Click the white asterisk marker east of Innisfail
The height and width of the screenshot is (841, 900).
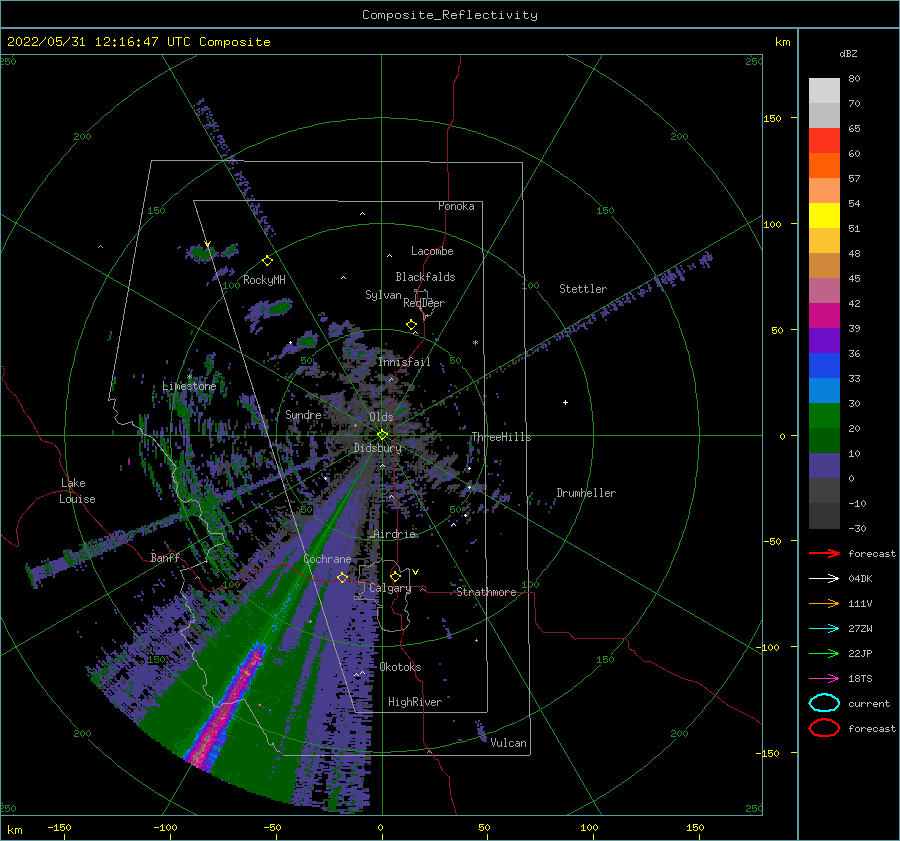click(475, 343)
